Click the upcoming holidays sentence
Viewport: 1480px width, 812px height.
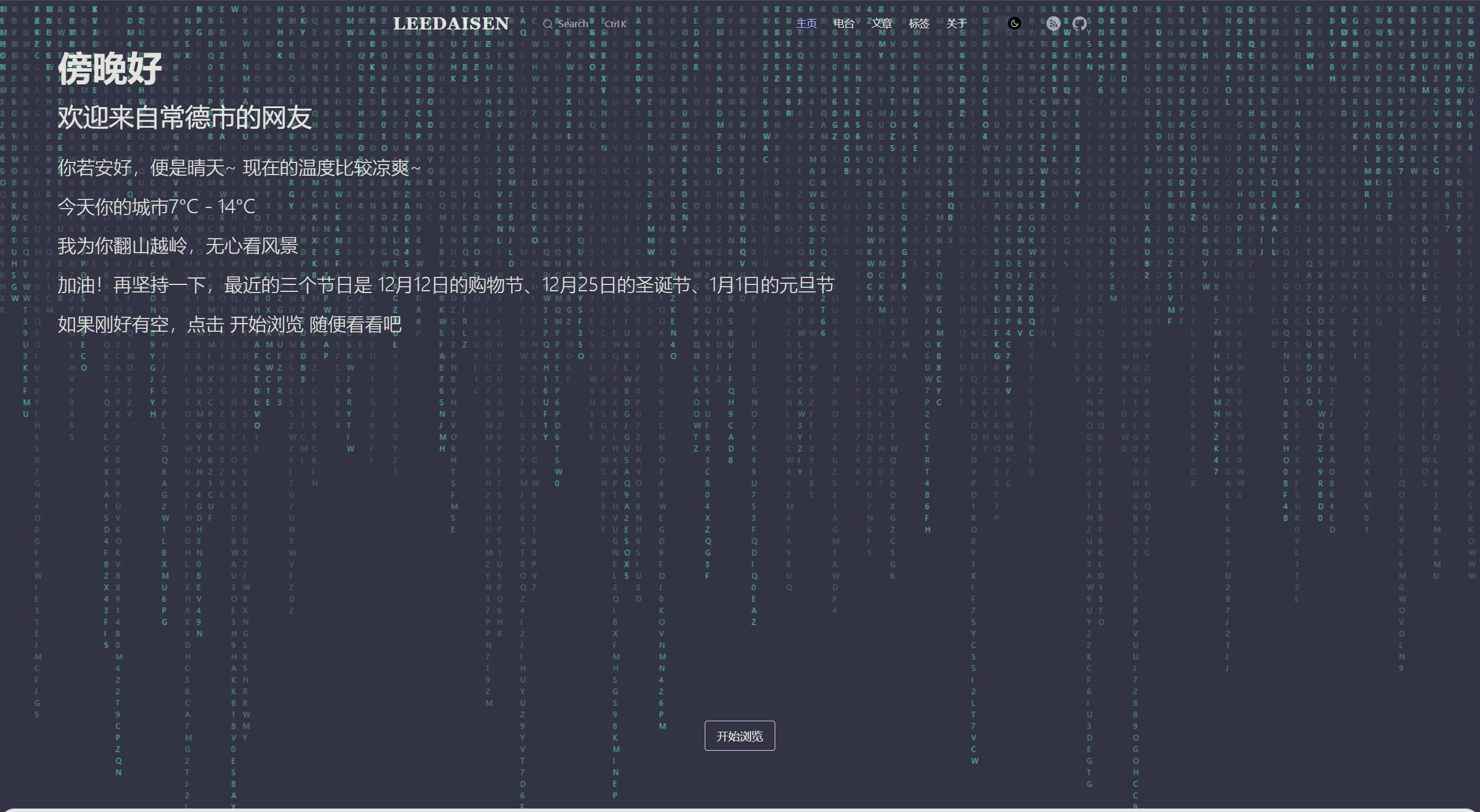pyautogui.click(x=445, y=285)
